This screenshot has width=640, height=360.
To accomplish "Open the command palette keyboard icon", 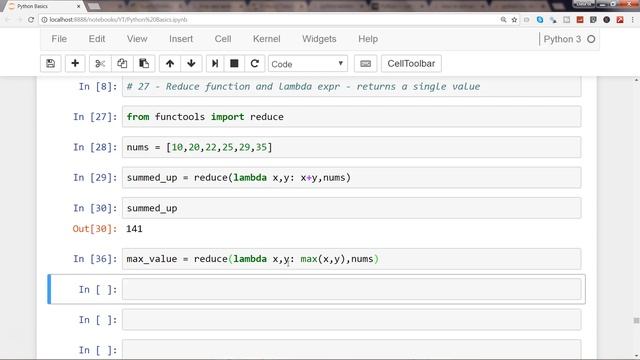I will (366, 64).
